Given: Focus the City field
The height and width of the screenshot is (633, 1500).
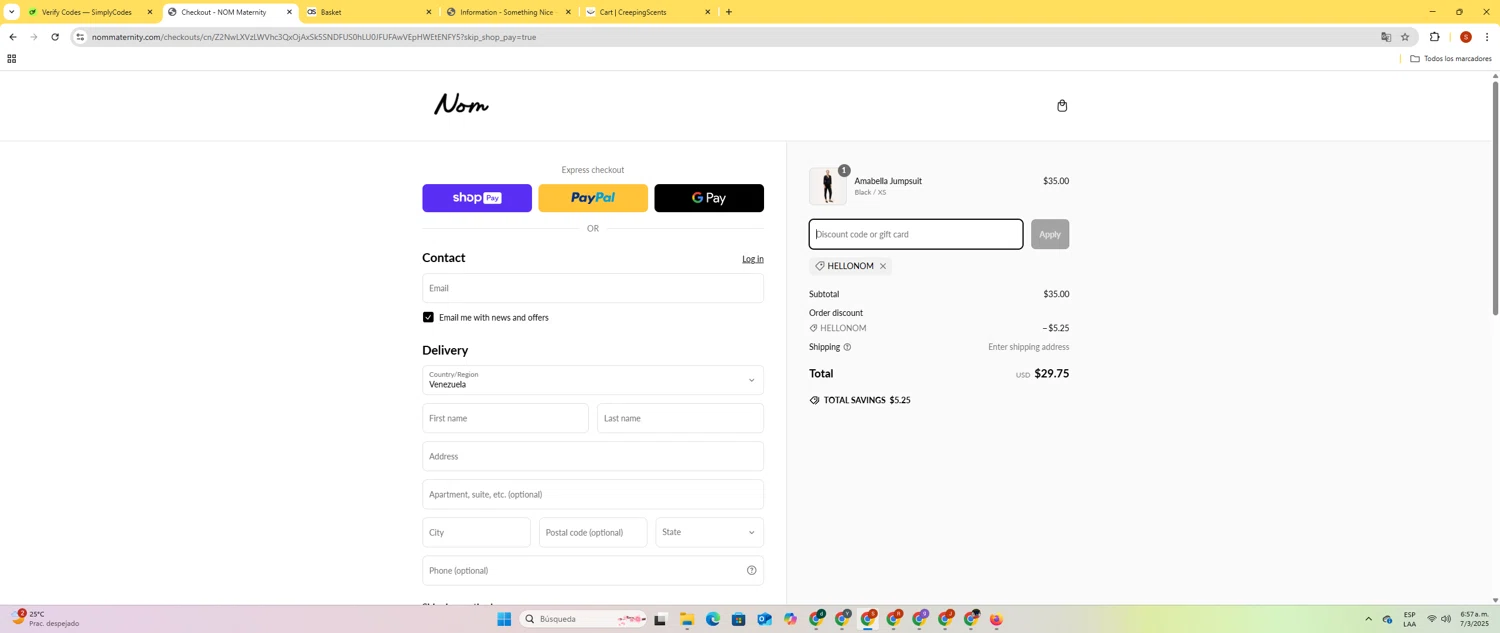Looking at the screenshot, I should tap(476, 532).
